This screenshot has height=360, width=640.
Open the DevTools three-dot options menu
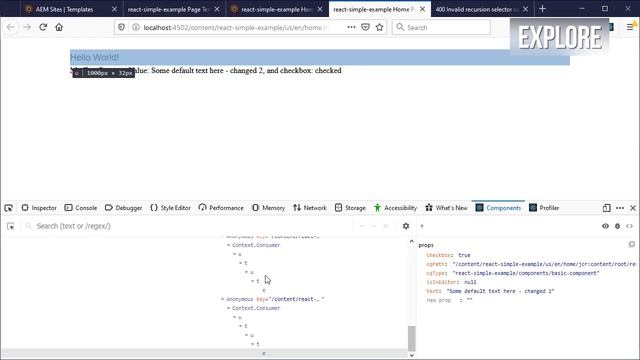point(620,208)
